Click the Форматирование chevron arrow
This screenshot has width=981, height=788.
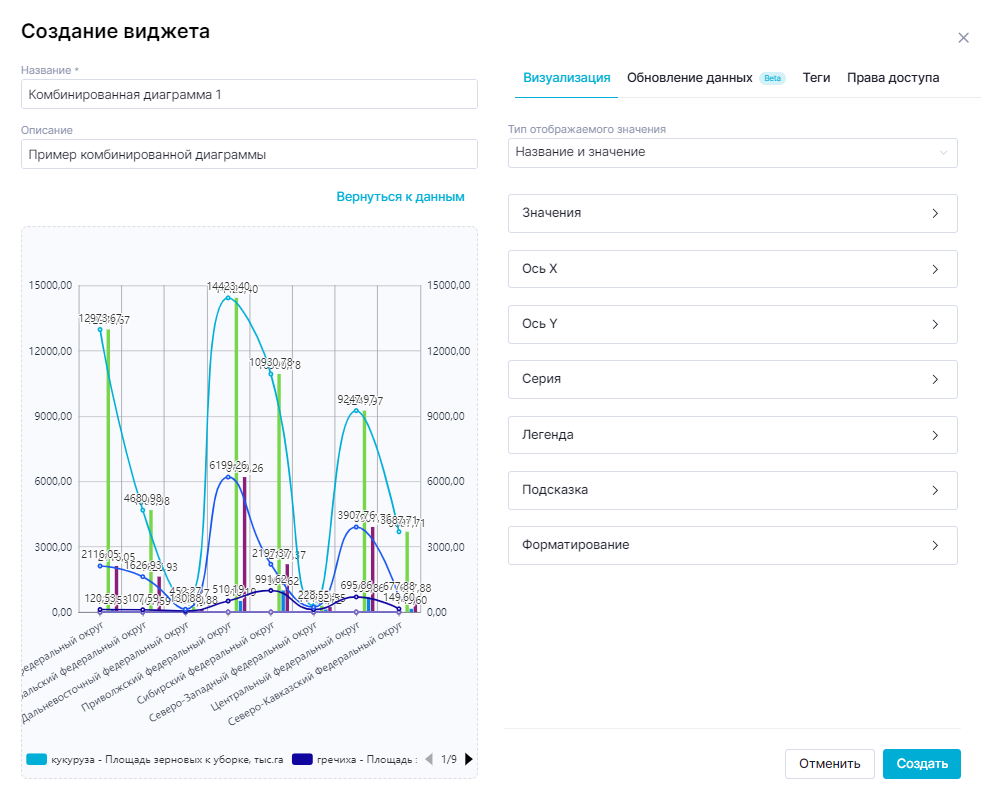pyautogui.click(x=935, y=546)
